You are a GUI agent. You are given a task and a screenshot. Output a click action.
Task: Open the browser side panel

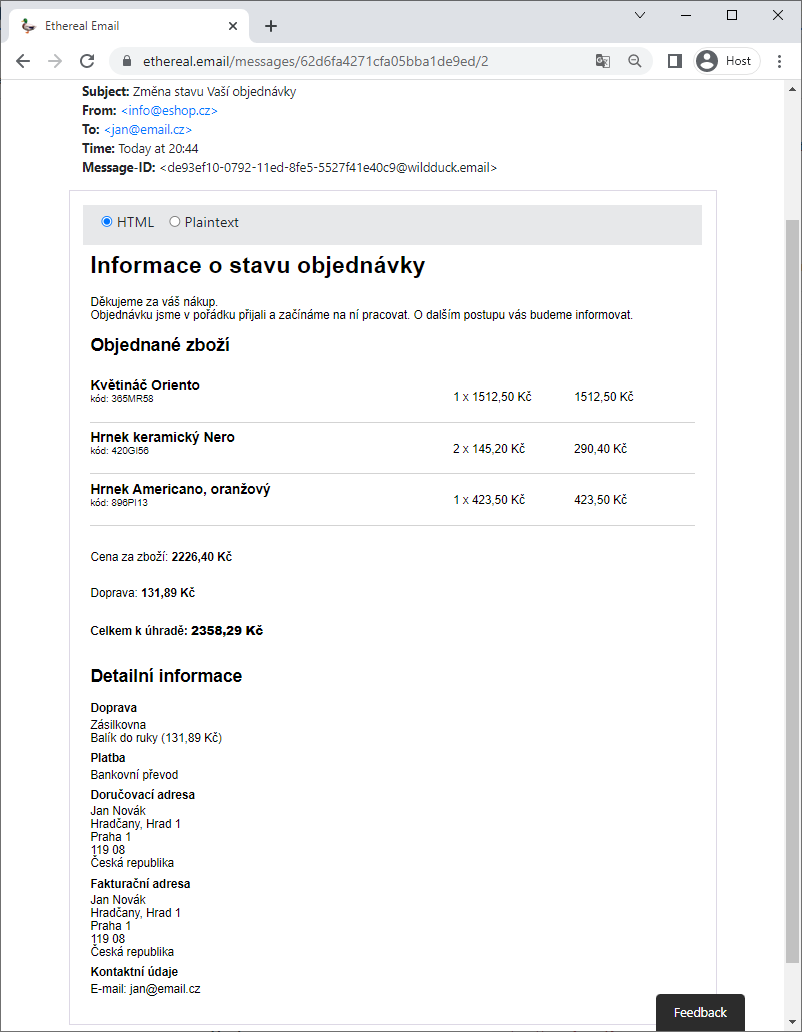(674, 61)
